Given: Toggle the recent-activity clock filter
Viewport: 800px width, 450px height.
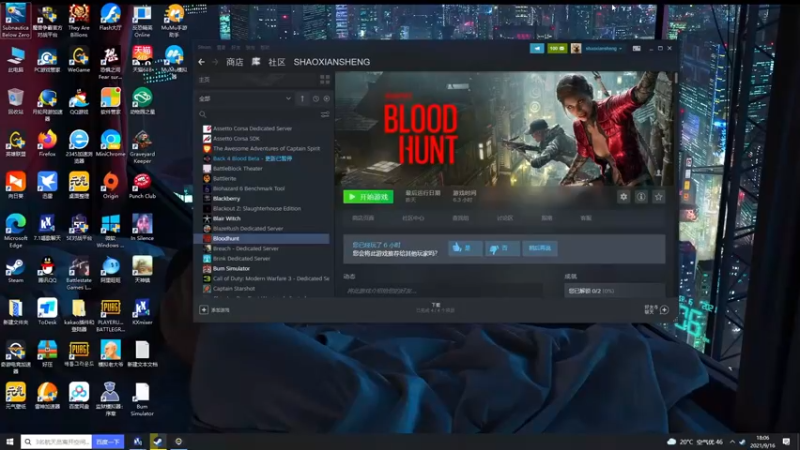Looking at the screenshot, I should [x=315, y=98].
